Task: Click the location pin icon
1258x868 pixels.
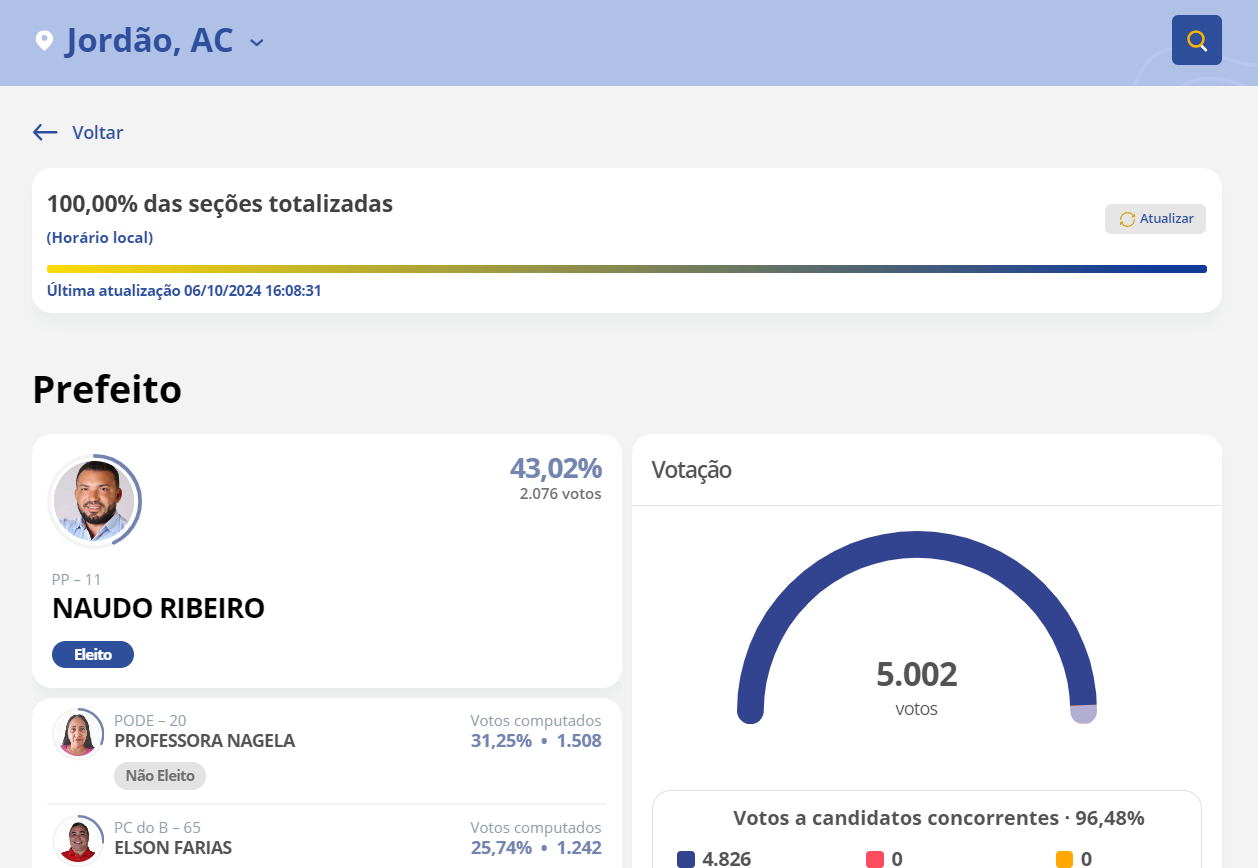Action: (44, 41)
